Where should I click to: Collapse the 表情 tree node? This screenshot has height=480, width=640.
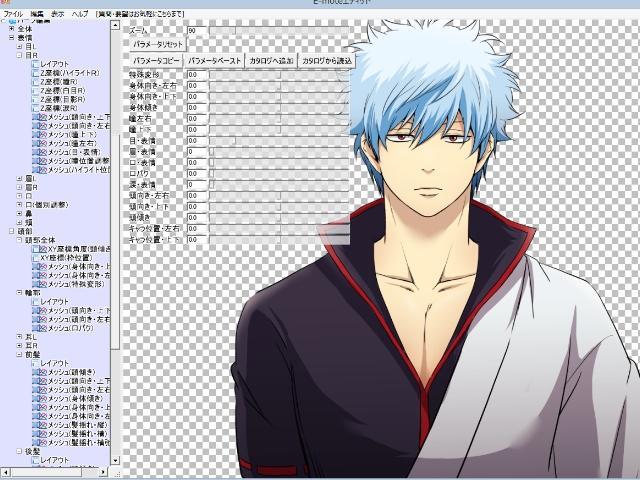click(11, 38)
